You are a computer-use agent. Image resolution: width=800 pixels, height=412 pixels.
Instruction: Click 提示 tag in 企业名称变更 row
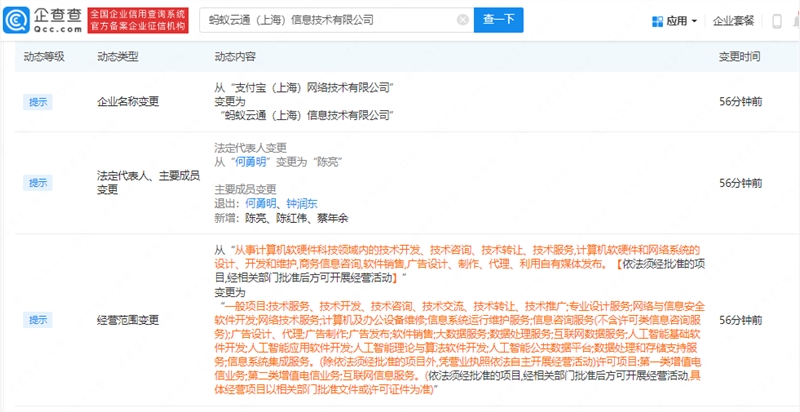point(38,102)
